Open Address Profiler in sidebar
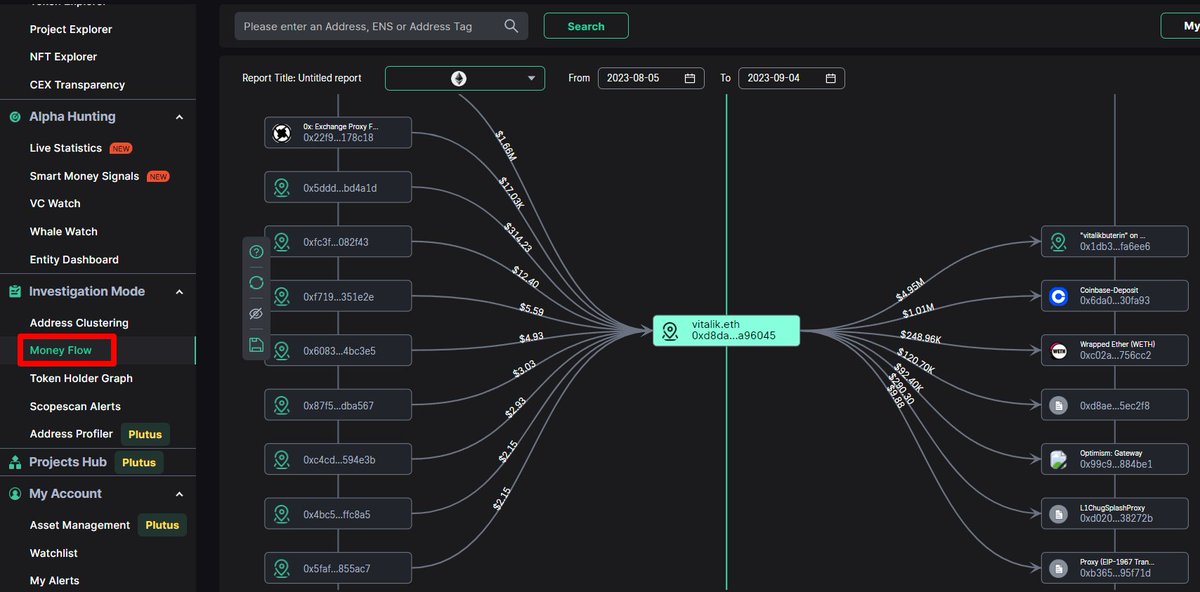This screenshot has height=592, width=1200. (x=71, y=434)
